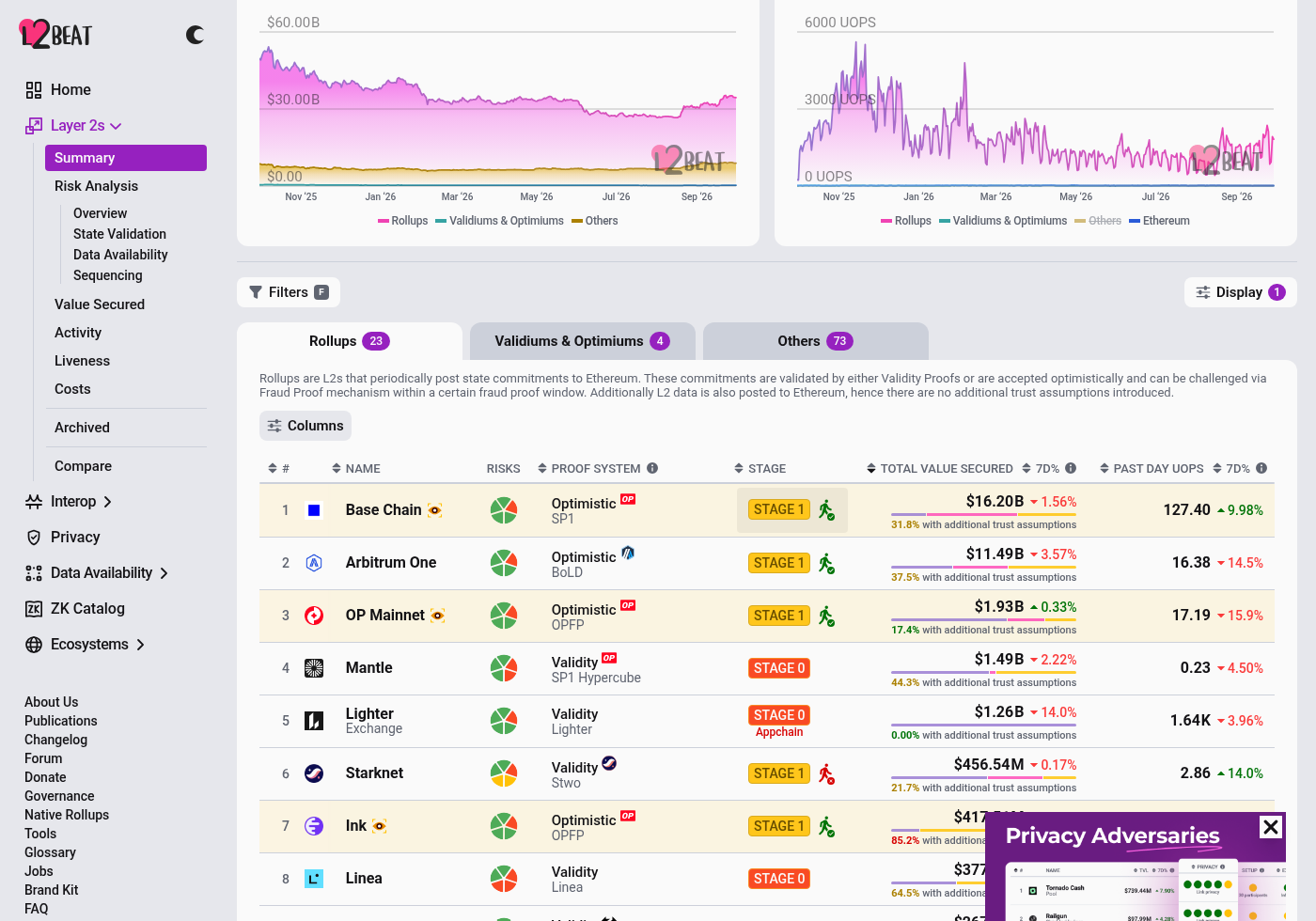Sort by Total Value Secured
This screenshot has width=1316, height=921.
(x=939, y=469)
